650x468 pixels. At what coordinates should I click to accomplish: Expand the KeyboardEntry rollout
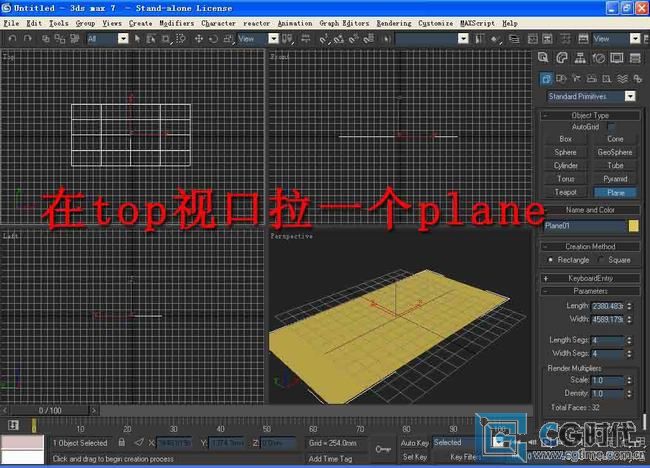point(590,278)
